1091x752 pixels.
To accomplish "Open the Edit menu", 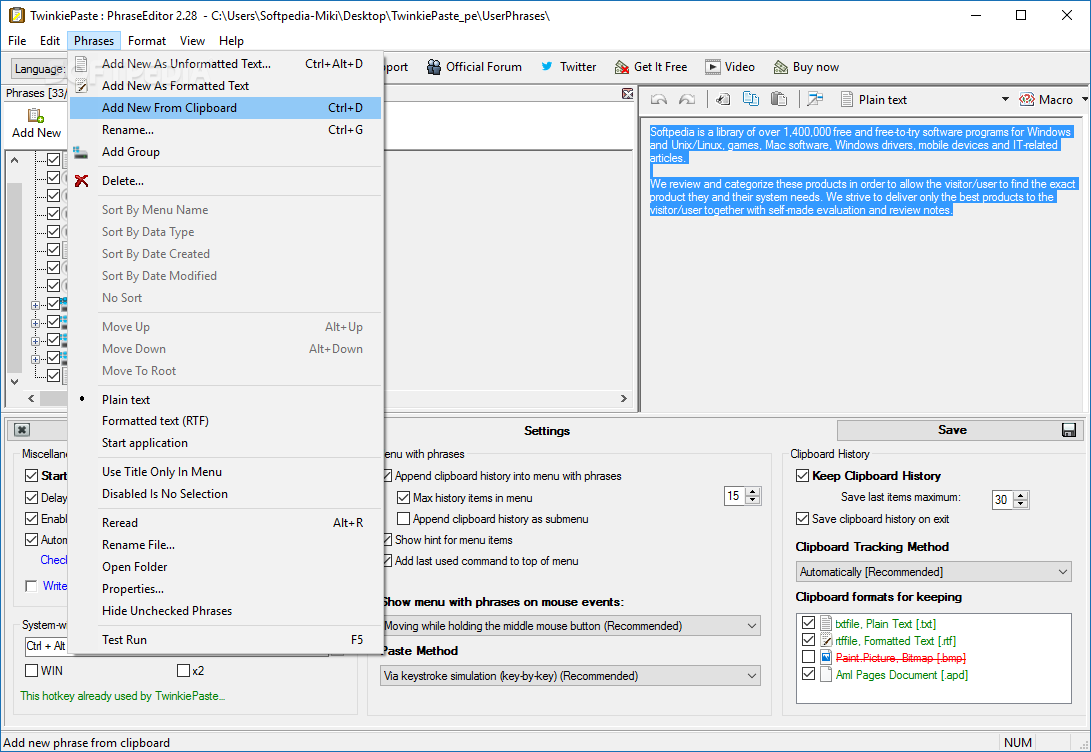I will tap(49, 40).
